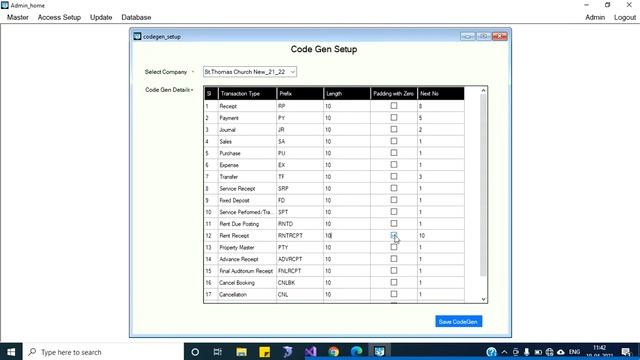This screenshot has width=640, height=360.
Task: Click the Prefix column header
Action: click(300, 93)
